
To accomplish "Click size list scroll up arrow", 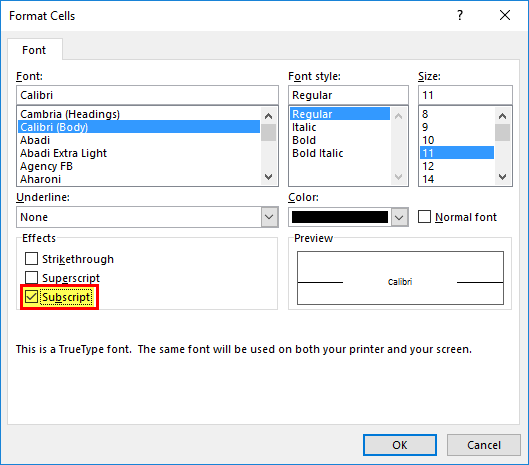I will click(x=502, y=116).
